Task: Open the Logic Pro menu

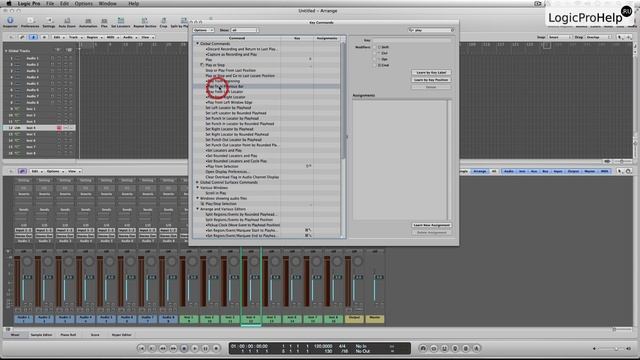Action: click(x=29, y=3)
